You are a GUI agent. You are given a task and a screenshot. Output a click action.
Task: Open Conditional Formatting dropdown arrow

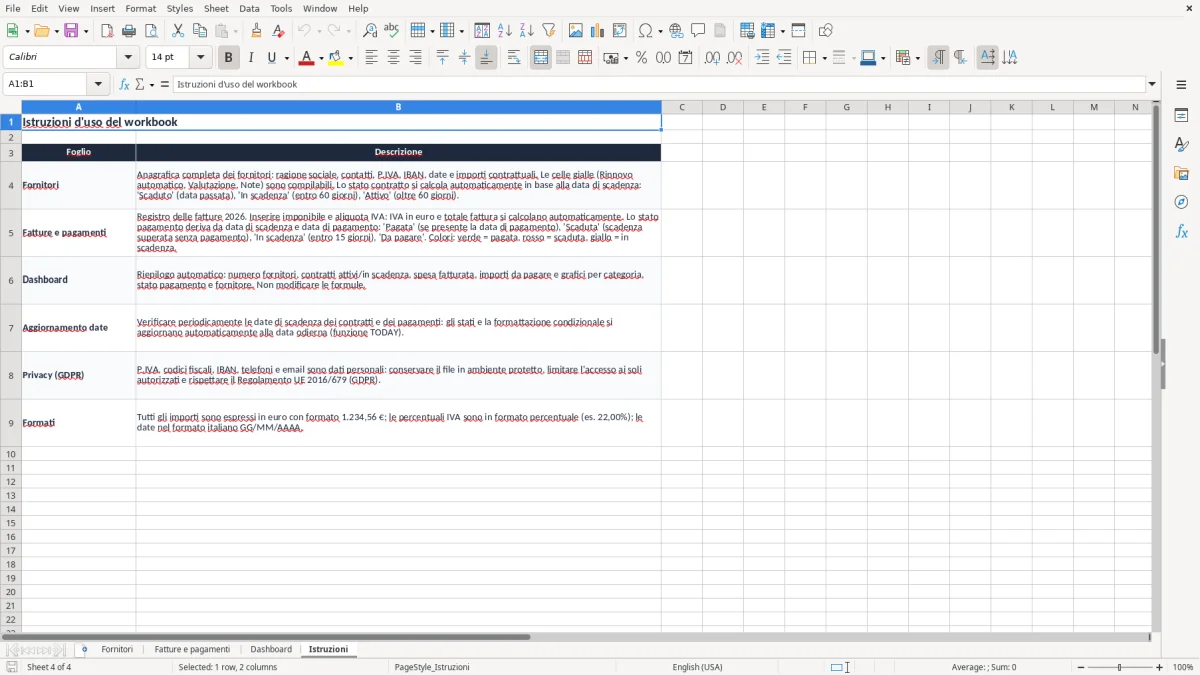pos(917,58)
